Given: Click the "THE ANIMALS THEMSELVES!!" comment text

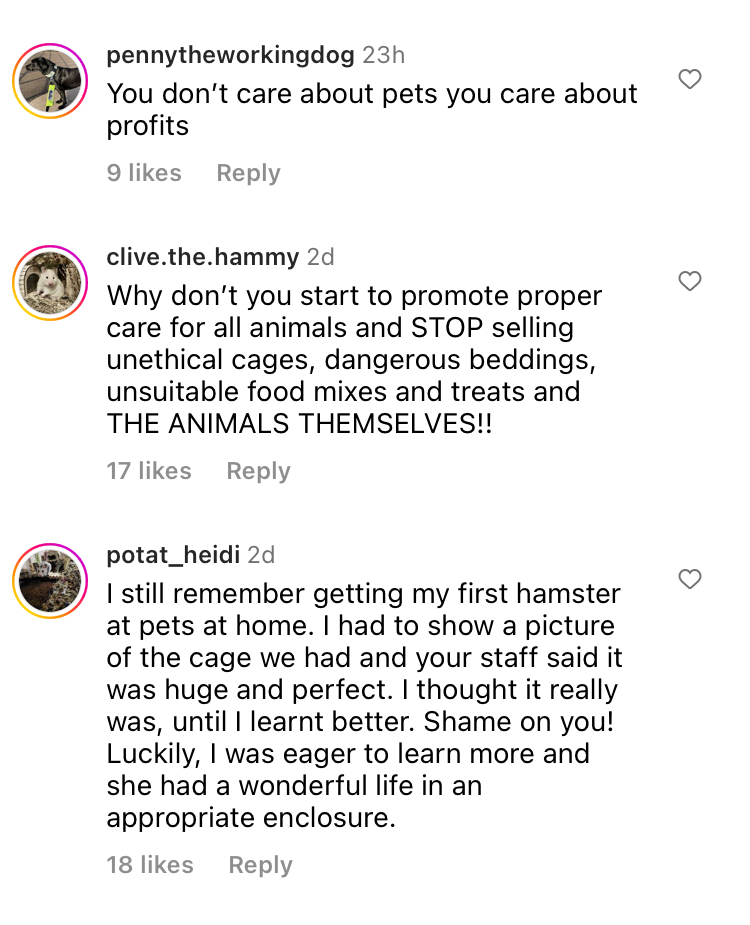Looking at the screenshot, I should (x=299, y=423).
